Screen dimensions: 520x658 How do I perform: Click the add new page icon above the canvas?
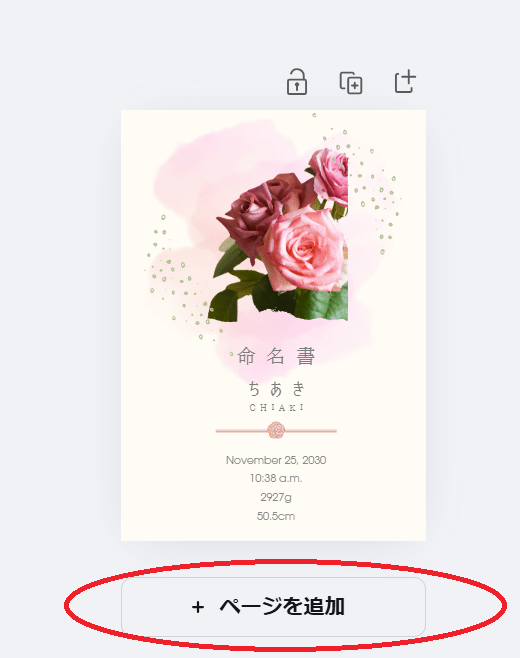pos(405,81)
